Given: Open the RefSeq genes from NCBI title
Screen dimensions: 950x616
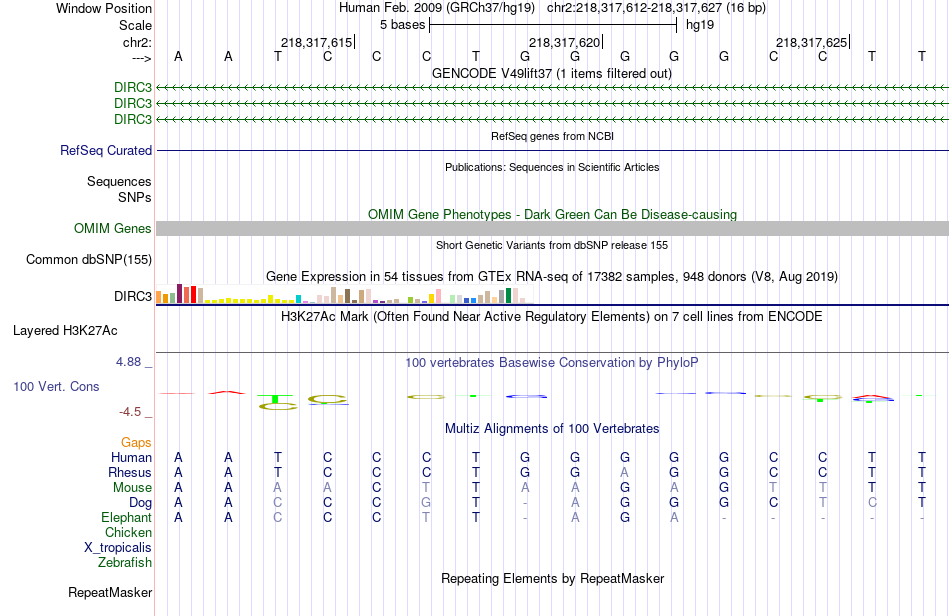Looking at the screenshot, I should (x=552, y=136).
